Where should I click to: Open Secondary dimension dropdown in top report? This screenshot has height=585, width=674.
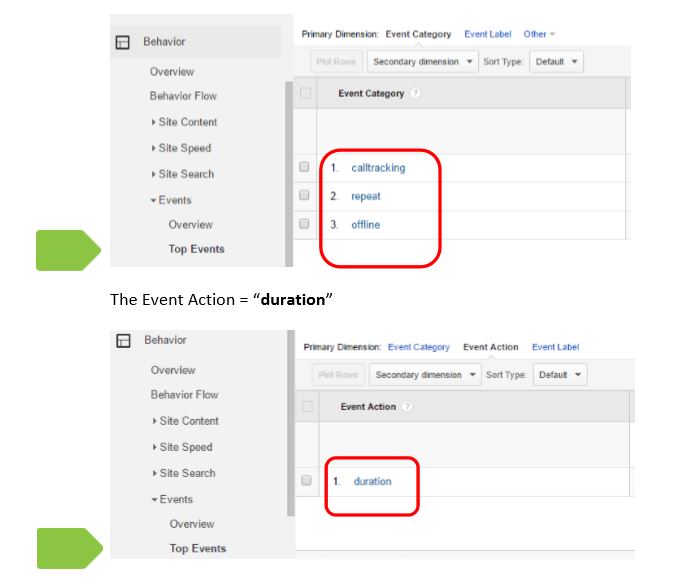click(x=423, y=62)
